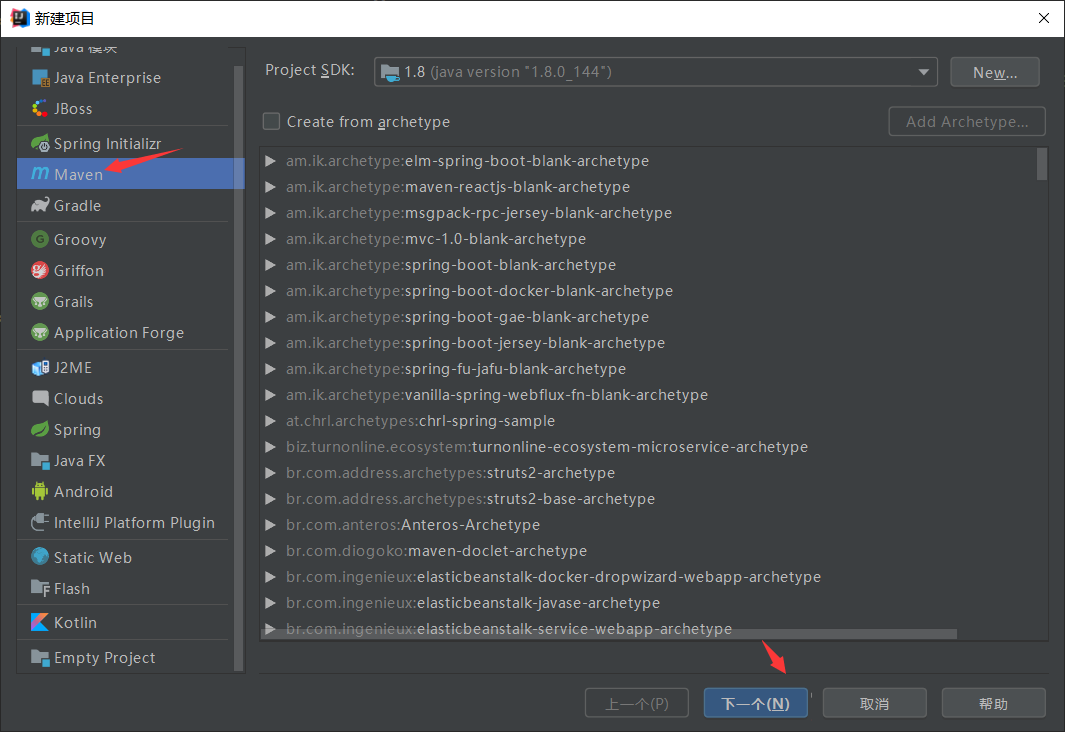This screenshot has height=732, width=1065.
Task: Expand the Anteros-Archetype tree node
Action: coord(271,525)
